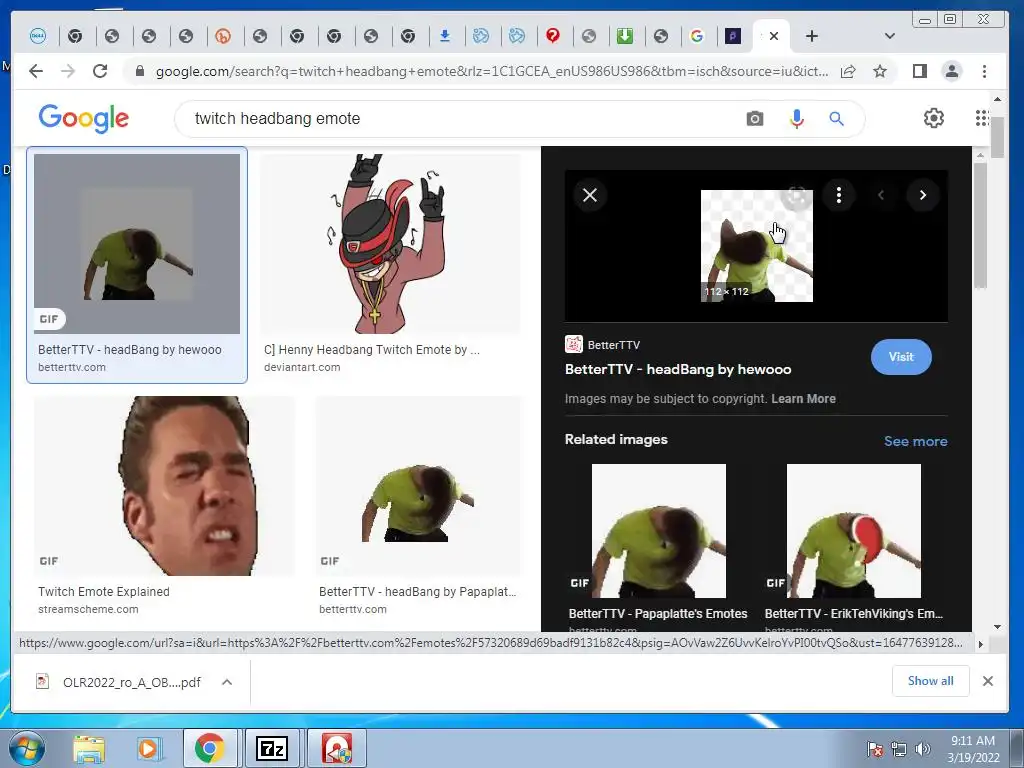Search by image with camera icon
1024x768 pixels.
pos(754,118)
